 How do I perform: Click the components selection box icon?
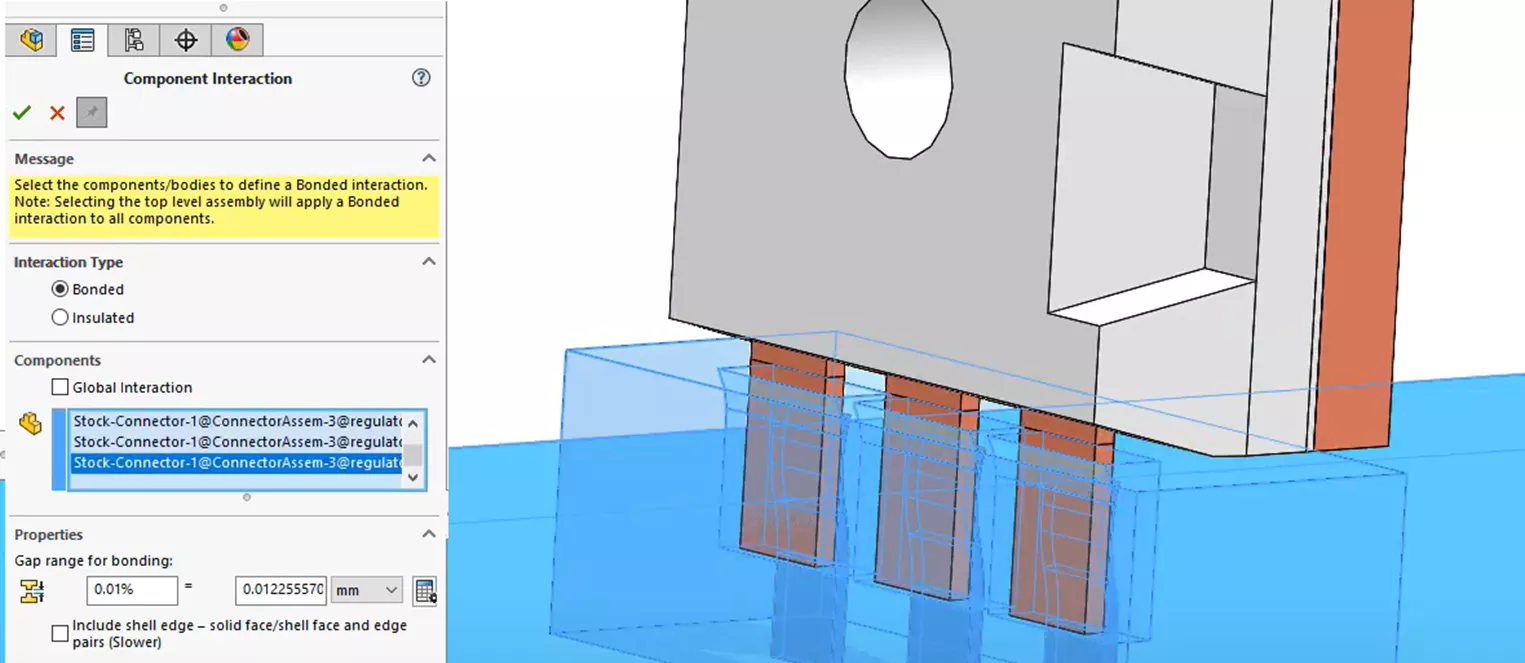coord(30,423)
